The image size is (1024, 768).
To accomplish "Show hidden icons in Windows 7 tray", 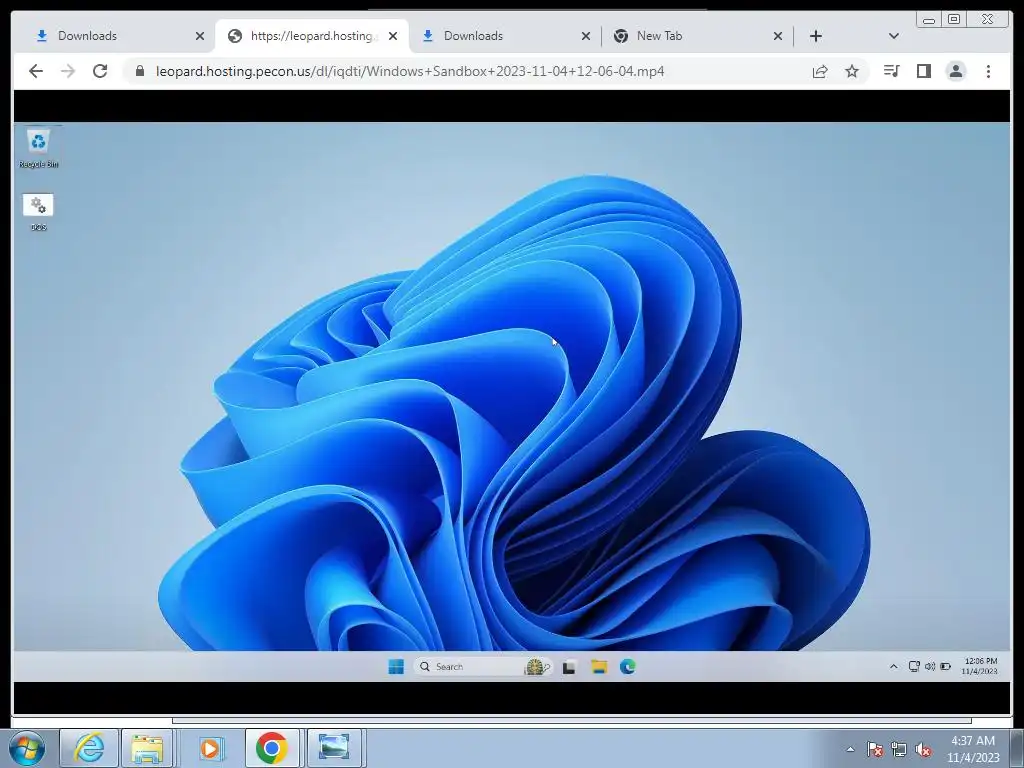I will pyautogui.click(x=850, y=750).
